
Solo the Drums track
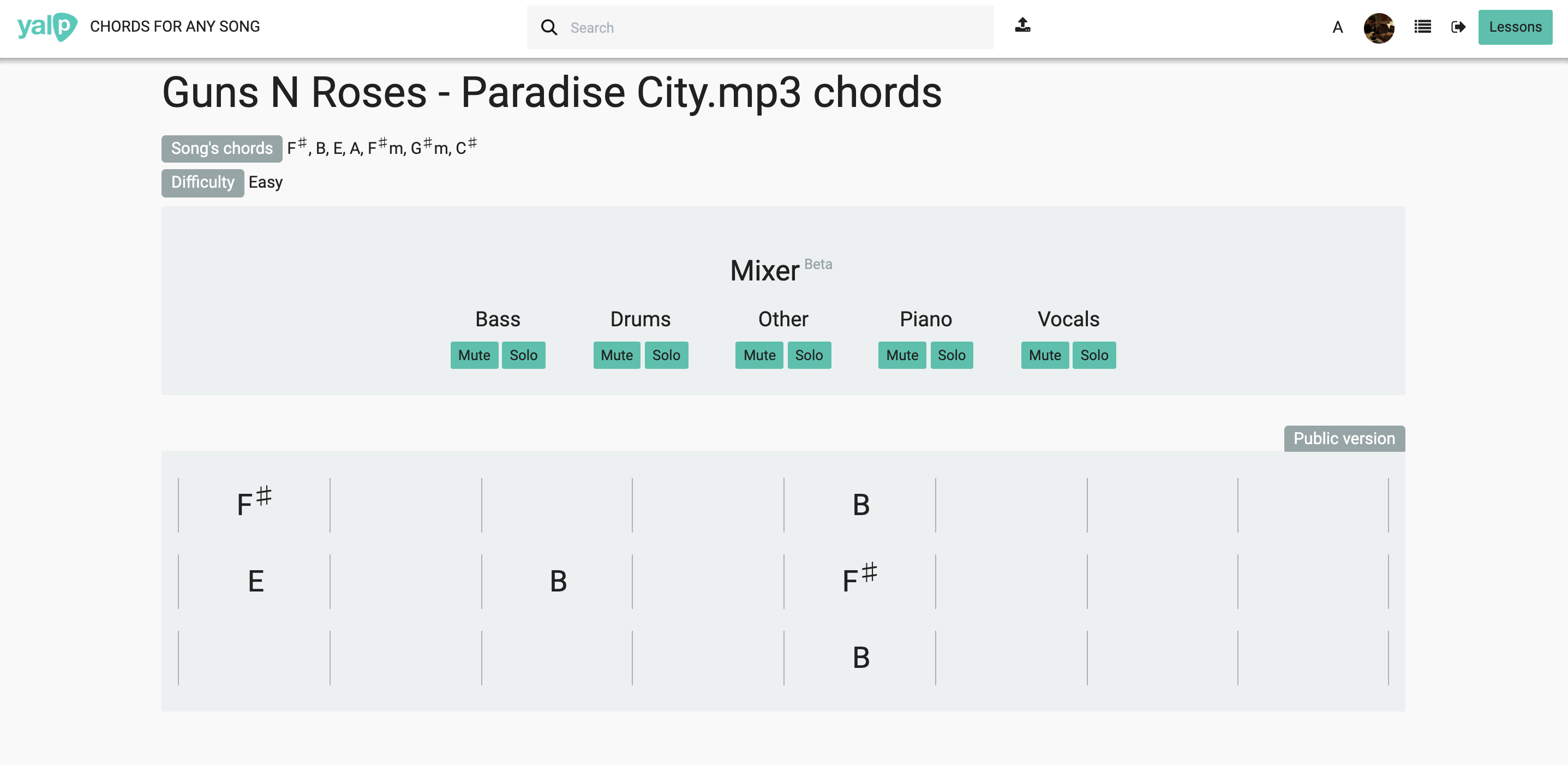[667, 355]
